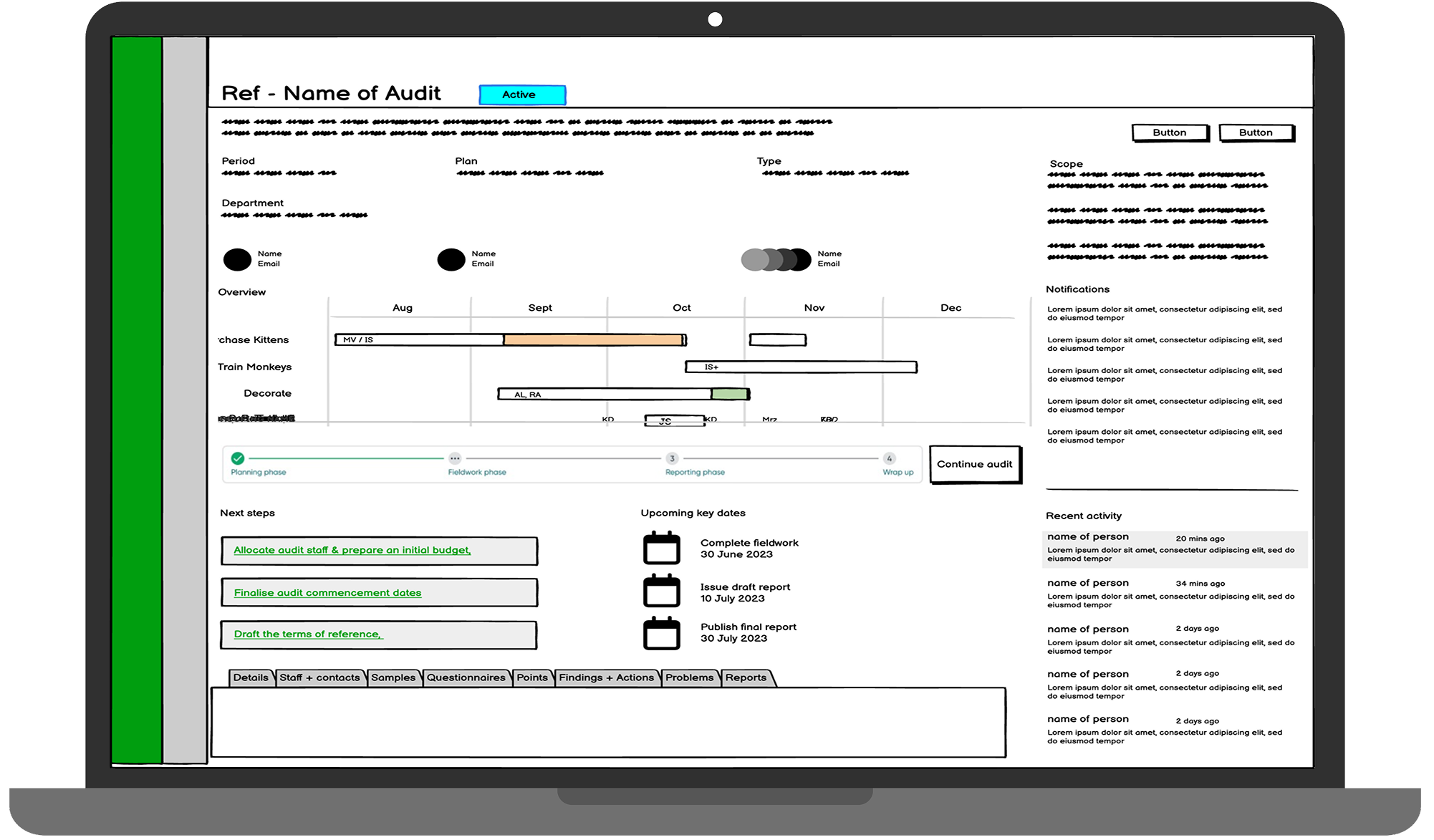Click the stacked grey avatar group
Viewport: 1434px width, 840px height.
(x=776, y=259)
